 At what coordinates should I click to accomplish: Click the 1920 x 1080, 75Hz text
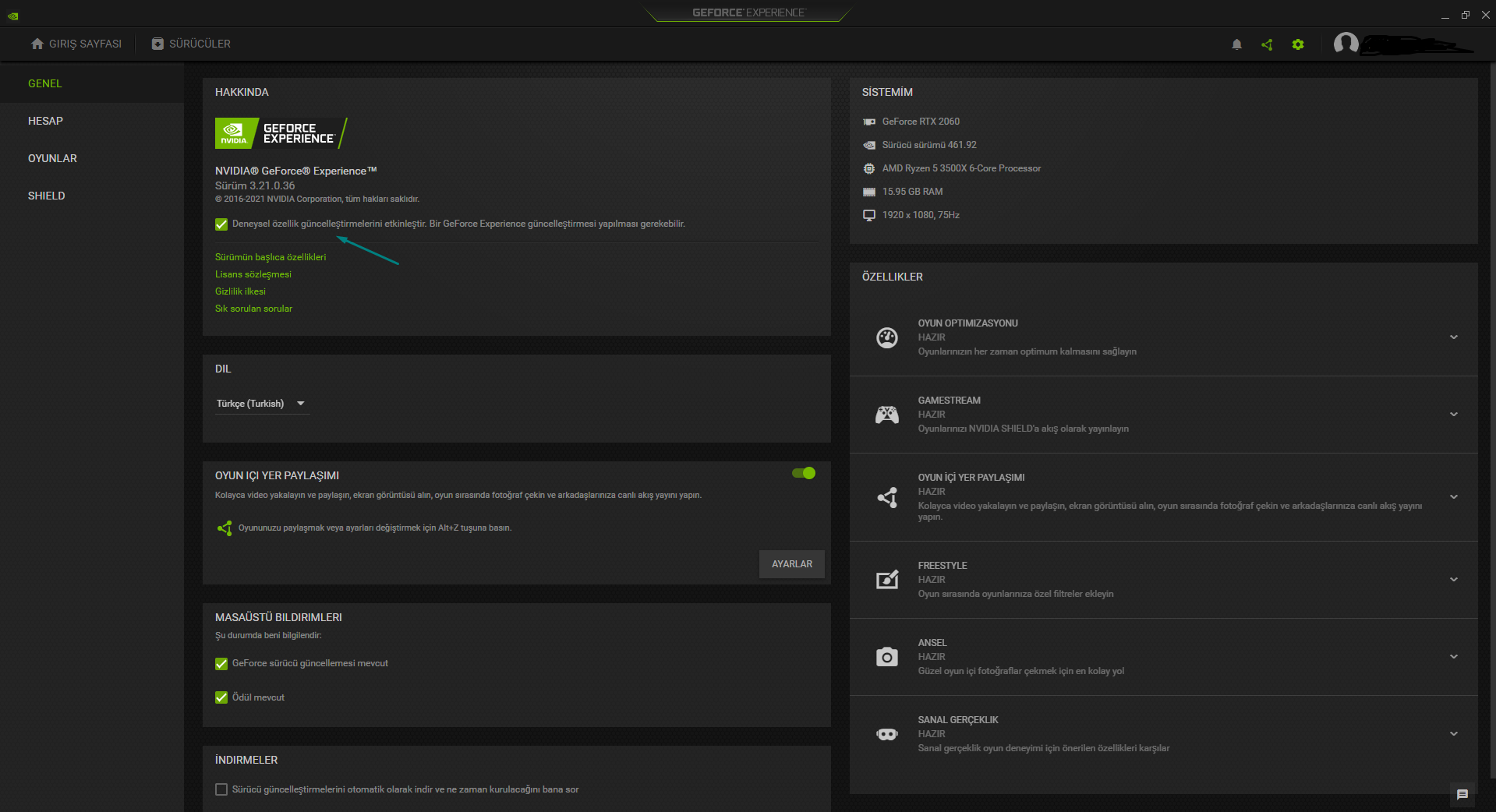click(x=921, y=215)
